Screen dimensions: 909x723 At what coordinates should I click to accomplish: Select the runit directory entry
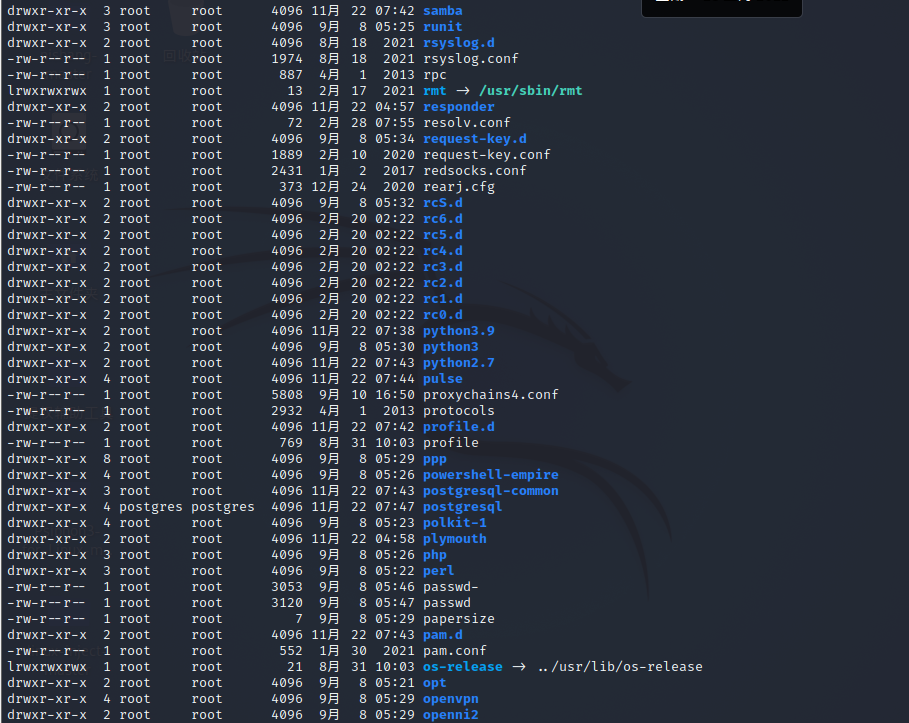[x=442, y=27]
